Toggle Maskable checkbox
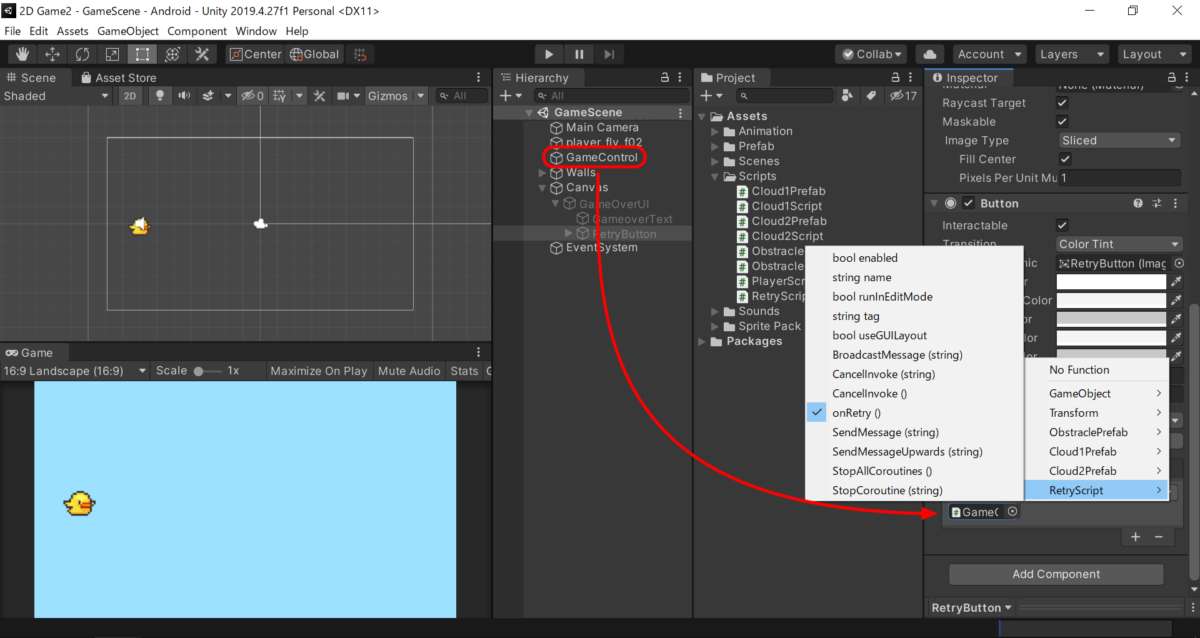The width and height of the screenshot is (1200, 638). click(1063, 122)
